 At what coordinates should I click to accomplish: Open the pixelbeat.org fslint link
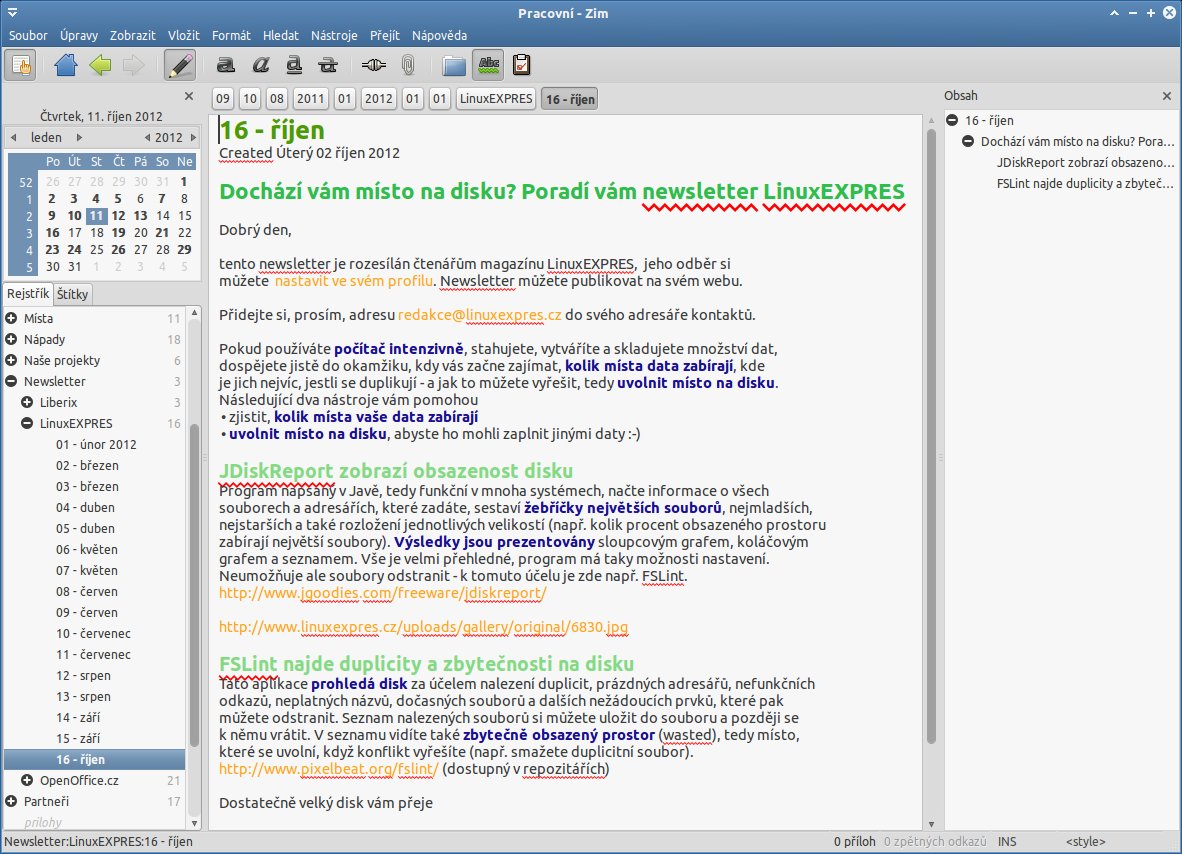click(329, 770)
